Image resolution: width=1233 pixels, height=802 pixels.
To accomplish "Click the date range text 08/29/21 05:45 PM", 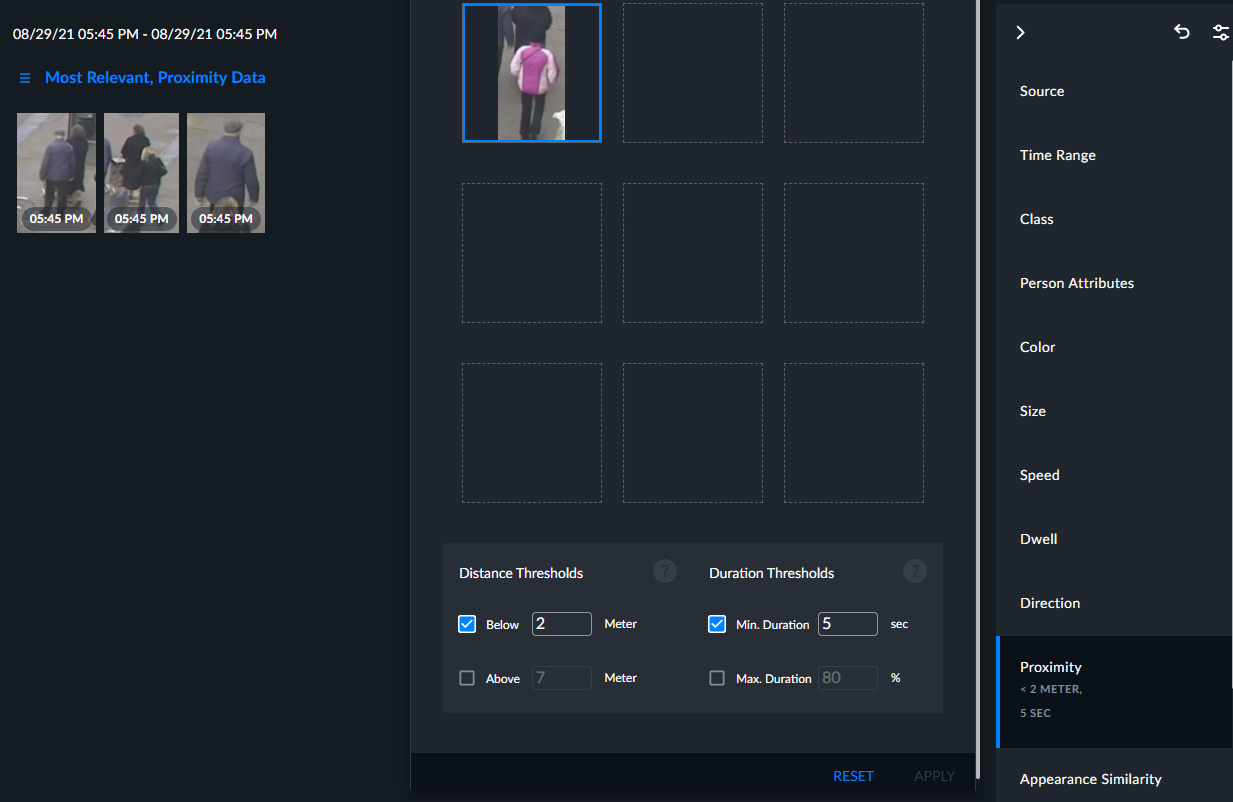I will (x=145, y=34).
